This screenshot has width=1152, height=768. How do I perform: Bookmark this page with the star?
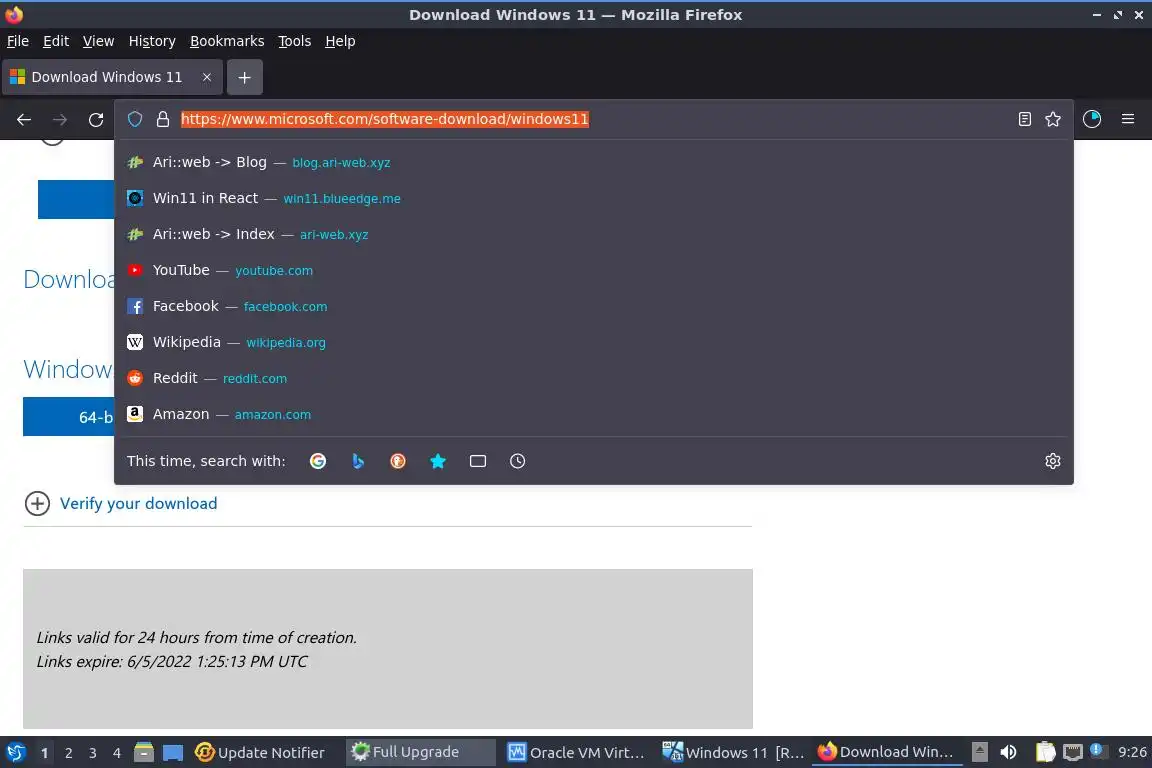point(1053,119)
